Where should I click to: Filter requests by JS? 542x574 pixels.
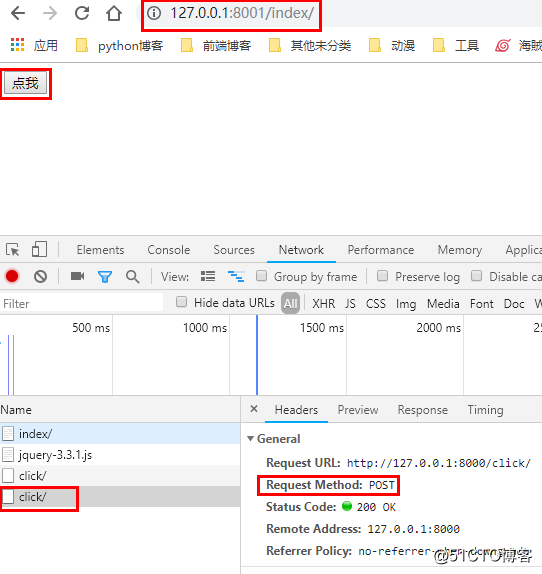pos(350,303)
